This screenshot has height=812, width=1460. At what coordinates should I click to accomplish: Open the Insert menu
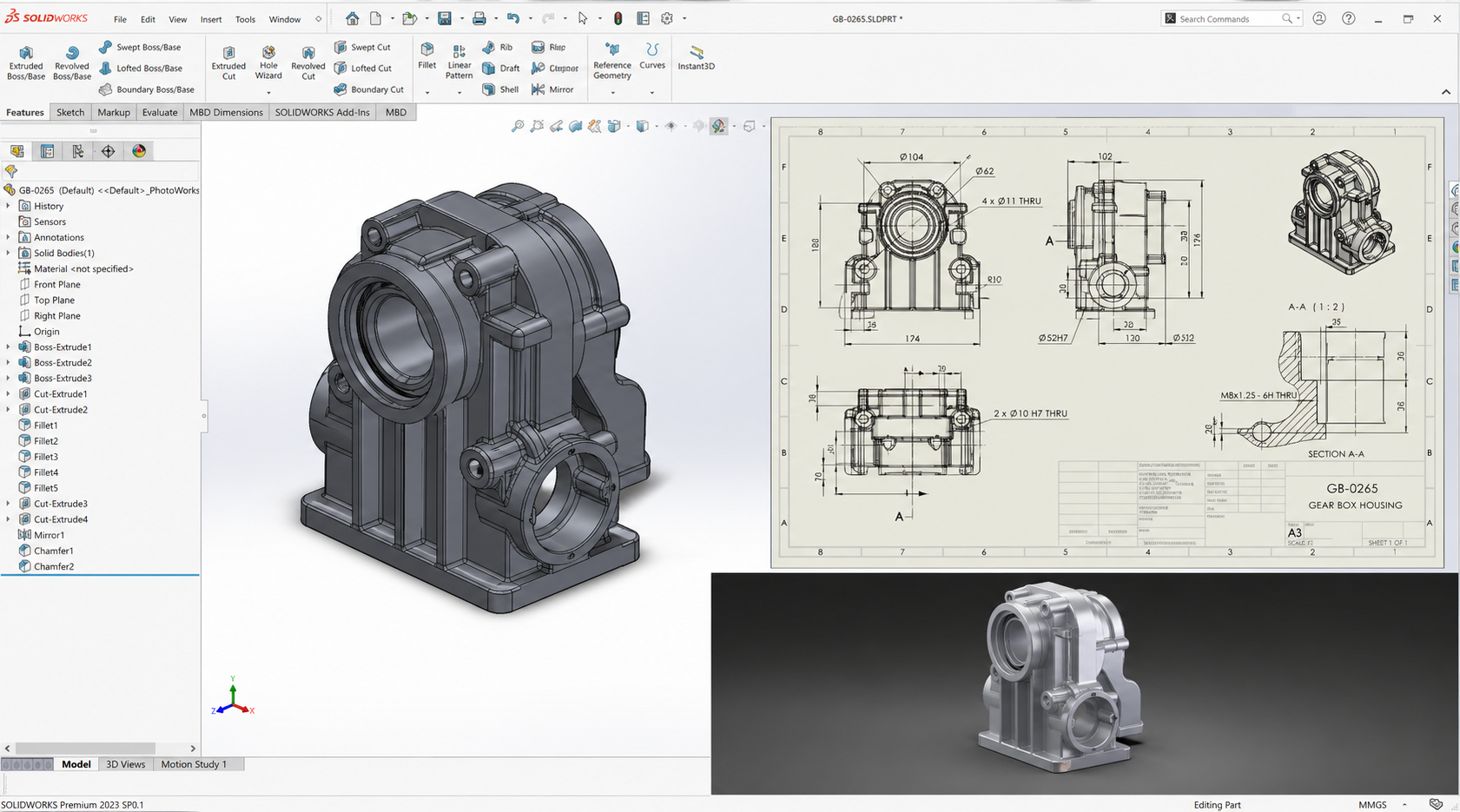click(211, 19)
